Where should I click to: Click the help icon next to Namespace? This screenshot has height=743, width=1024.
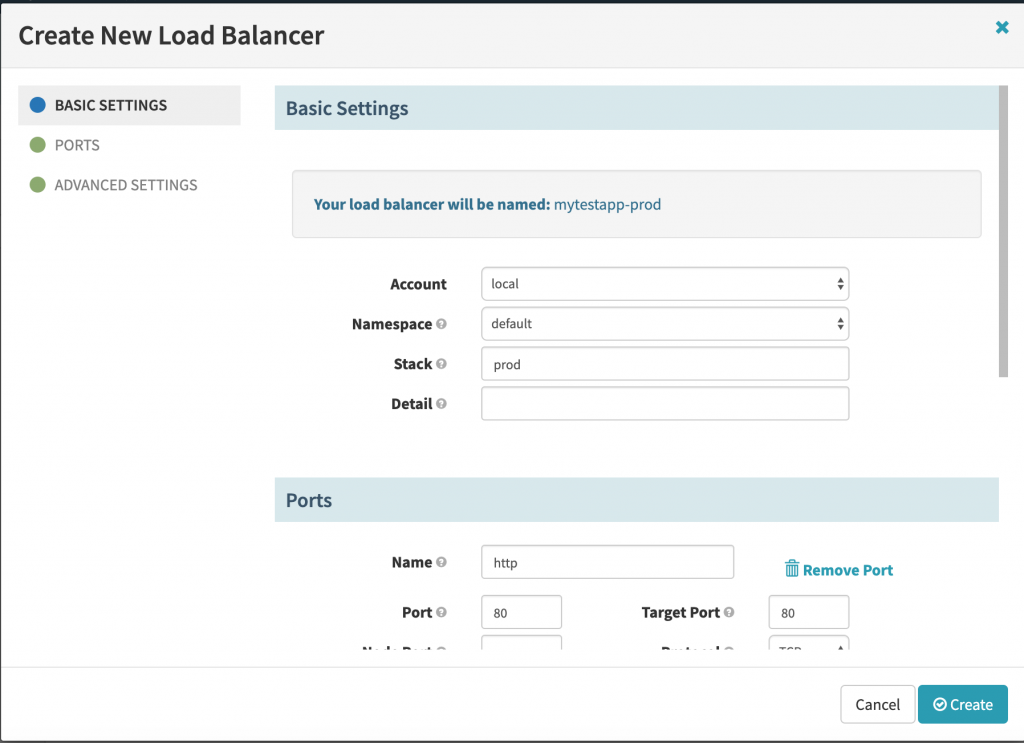pos(442,324)
